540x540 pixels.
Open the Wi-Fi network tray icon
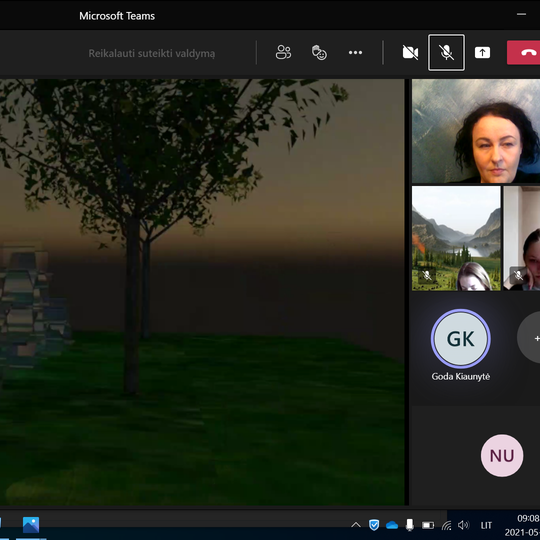coord(446,525)
